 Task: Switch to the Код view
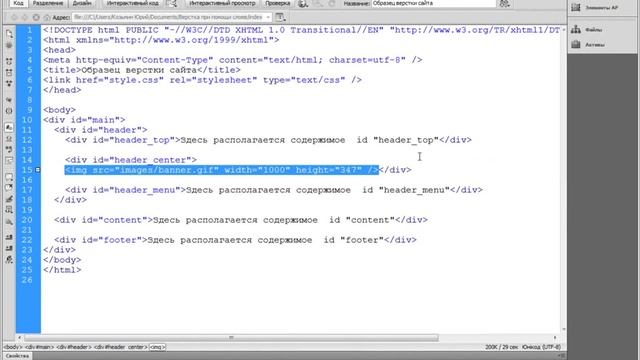point(18,3)
